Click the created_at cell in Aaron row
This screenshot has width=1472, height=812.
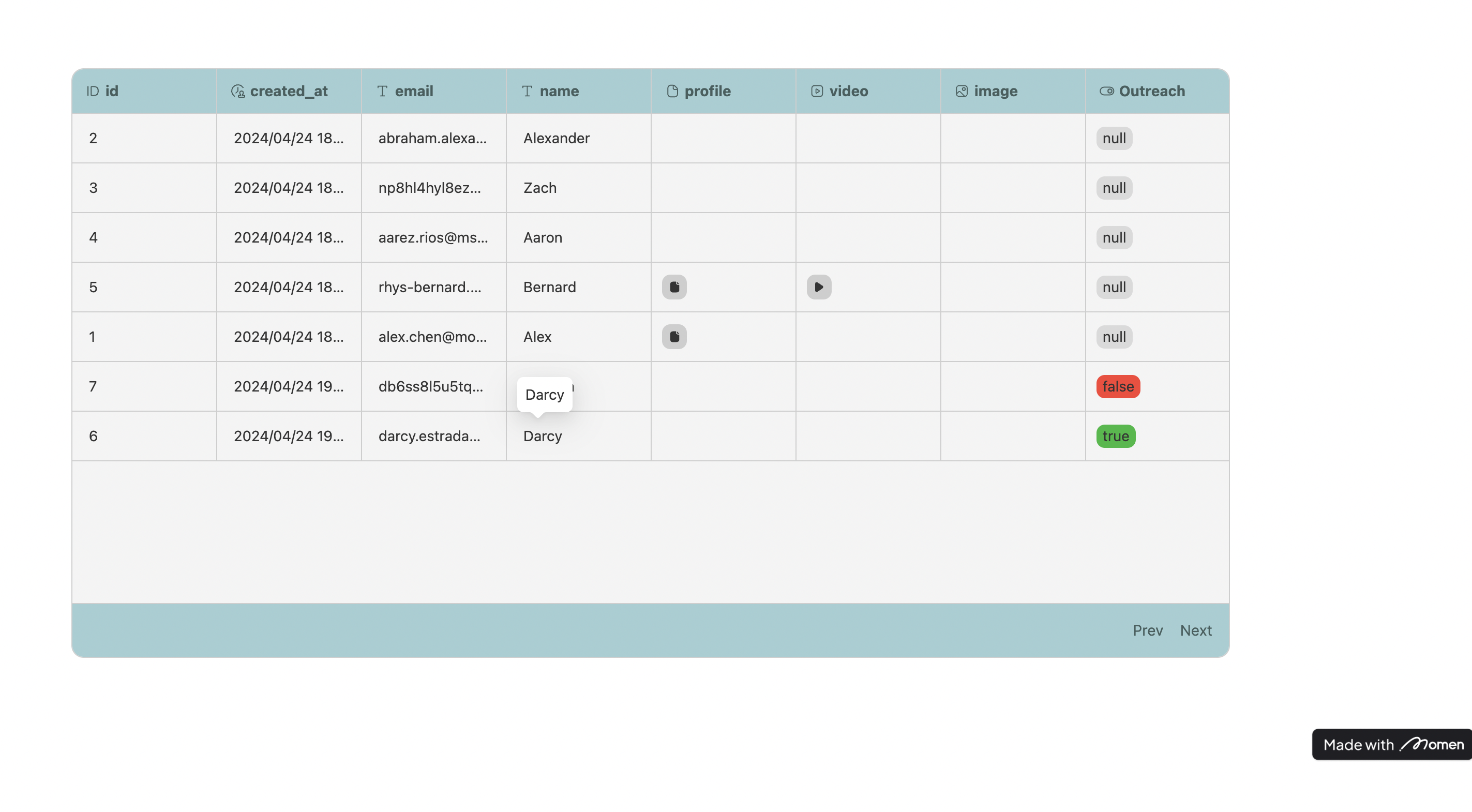[289, 238]
